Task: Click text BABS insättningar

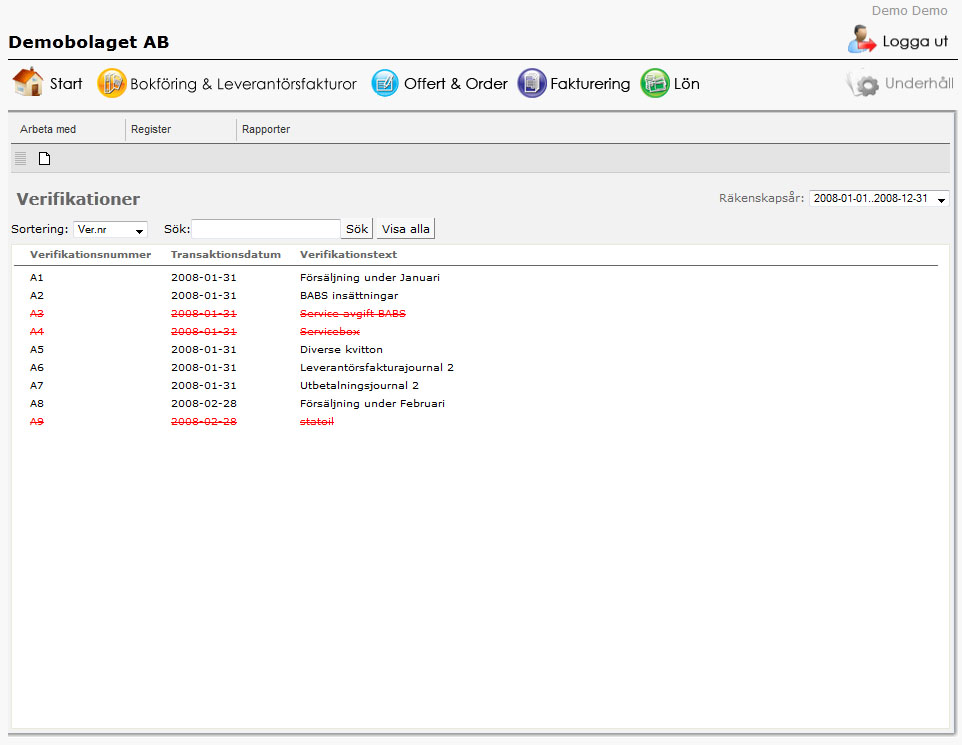Action: coord(349,296)
